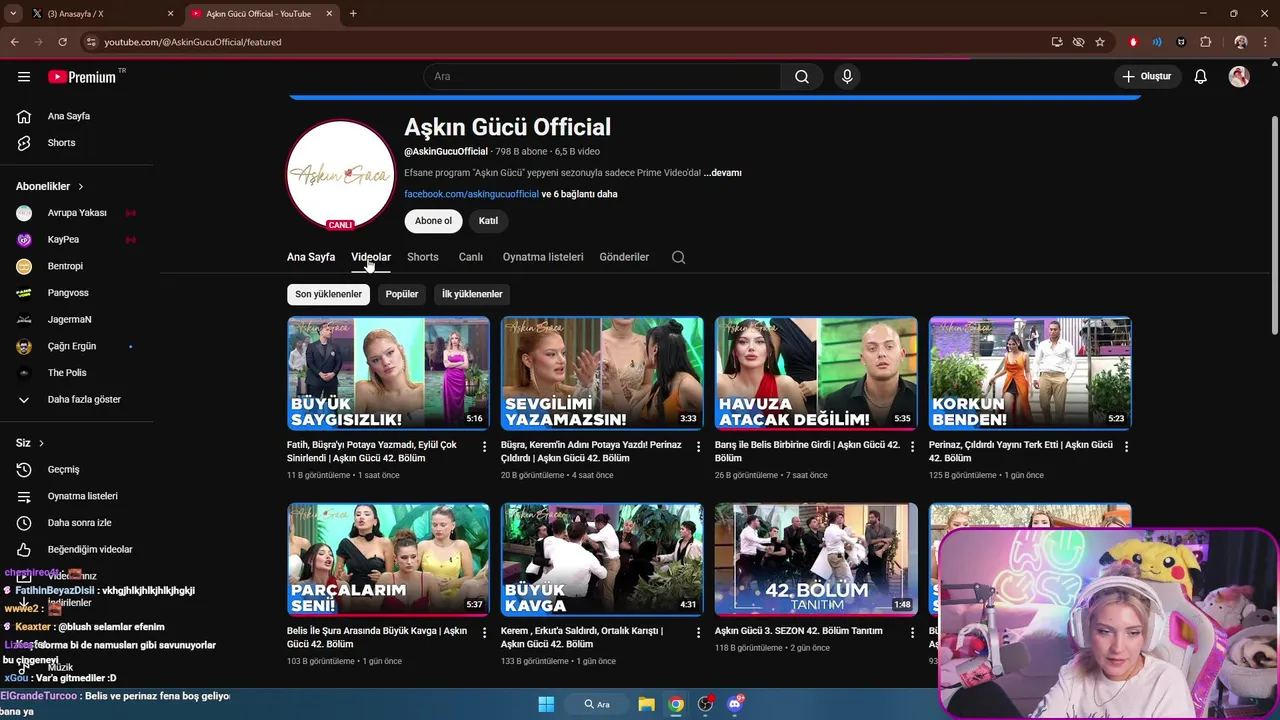This screenshot has height=720, width=1280.
Task: Bookmark this page with star icon
Action: click(1100, 42)
